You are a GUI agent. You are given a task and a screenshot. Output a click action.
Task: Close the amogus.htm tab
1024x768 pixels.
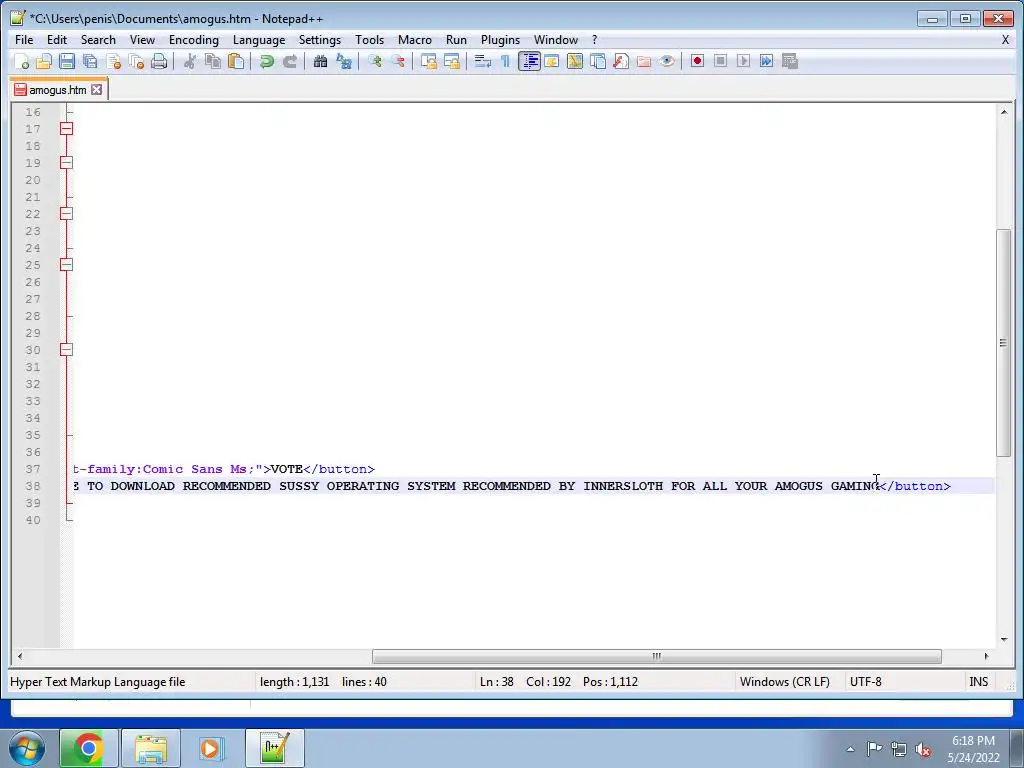(97, 89)
